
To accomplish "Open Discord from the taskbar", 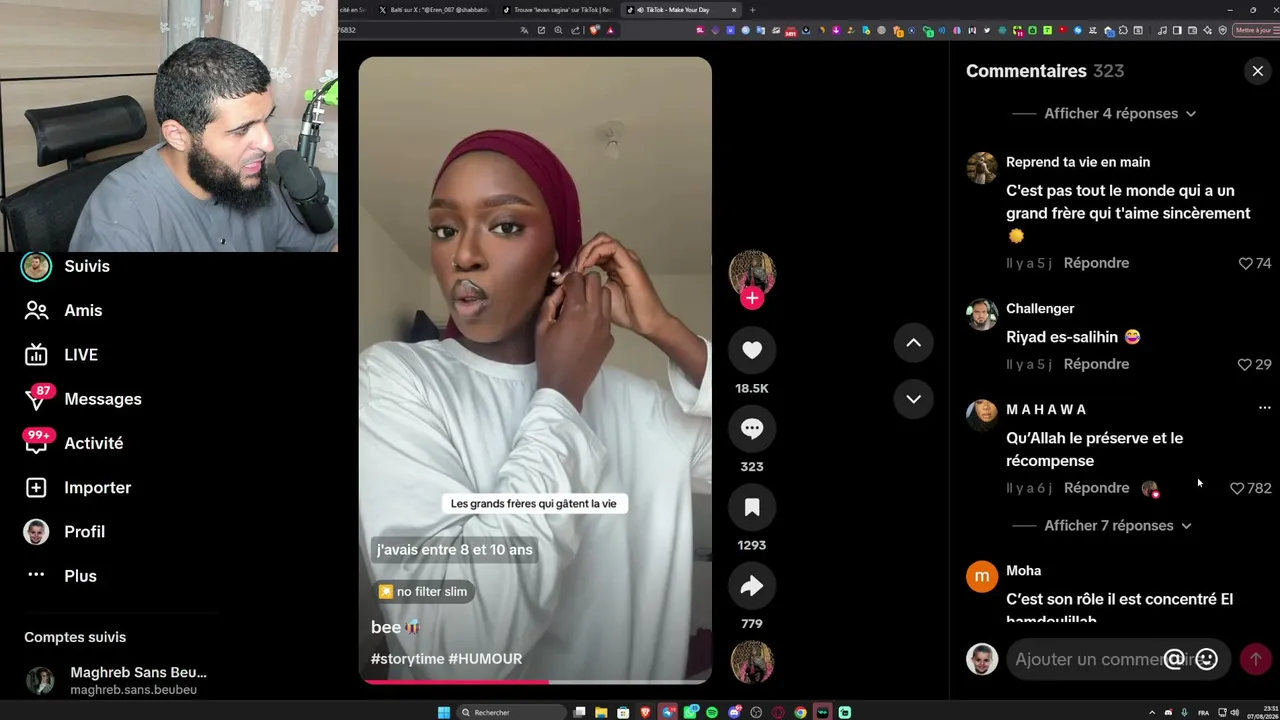I will pyautogui.click(x=734, y=712).
